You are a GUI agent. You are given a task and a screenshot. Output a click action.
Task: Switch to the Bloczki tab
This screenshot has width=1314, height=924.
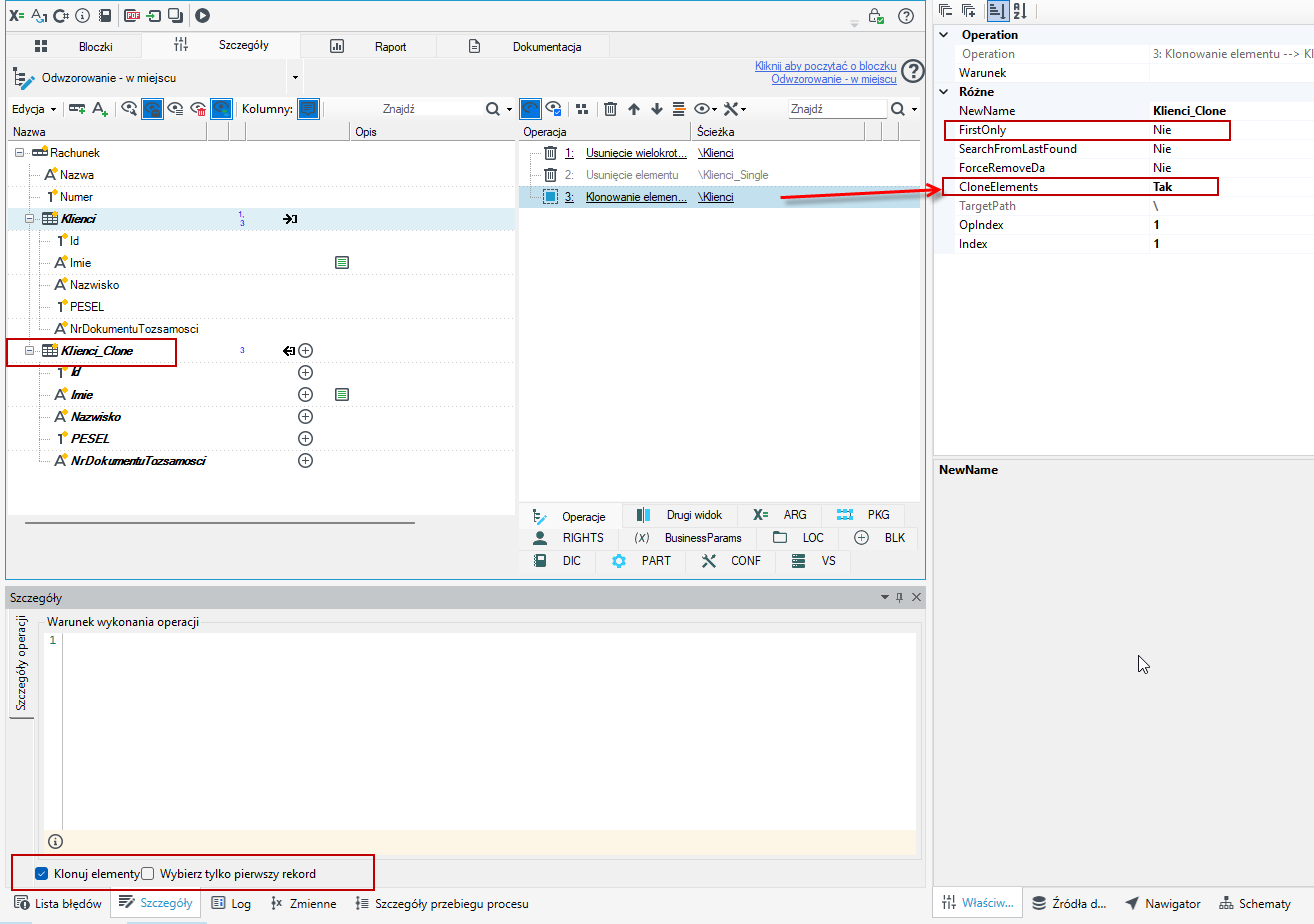(x=74, y=46)
